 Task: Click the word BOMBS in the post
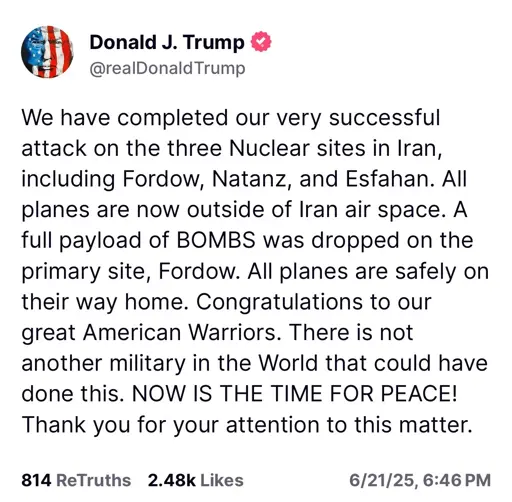(216, 240)
